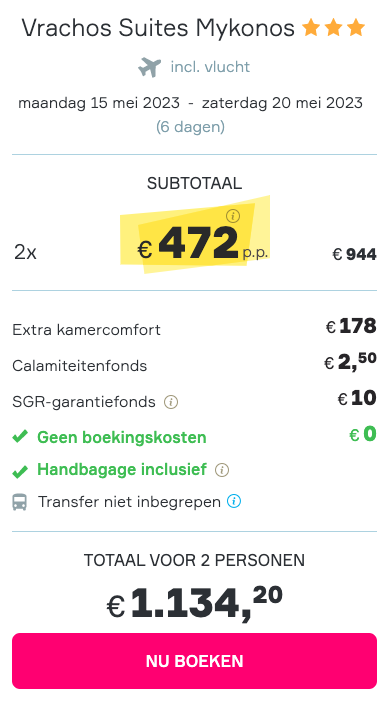This screenshot has height=703, width=389.
Task: Click the total price € 1.134,20
Action: pos(194,603)
